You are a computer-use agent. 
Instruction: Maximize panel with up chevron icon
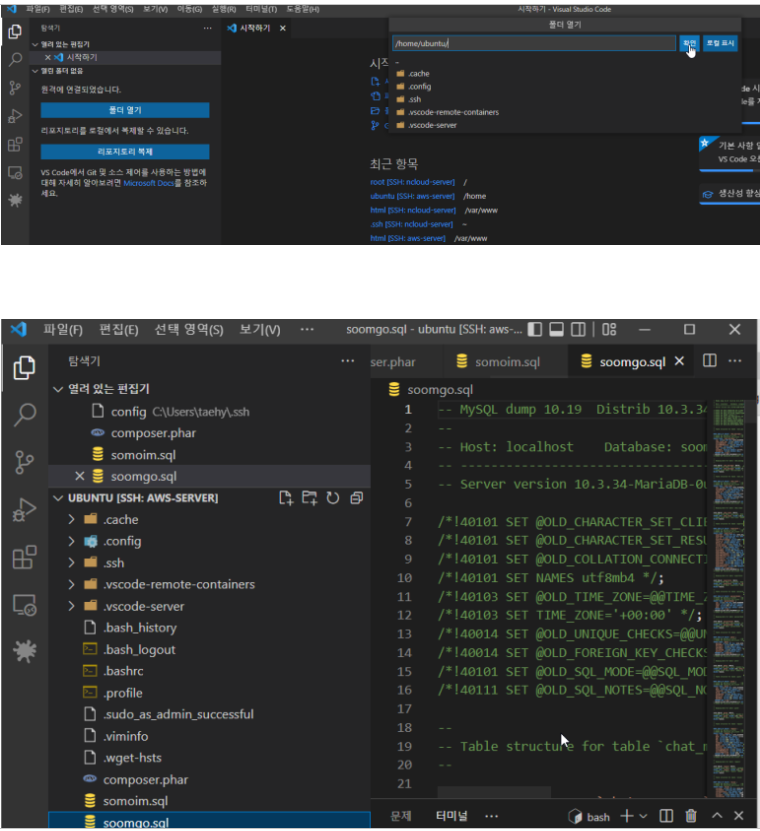click(717, 816)
